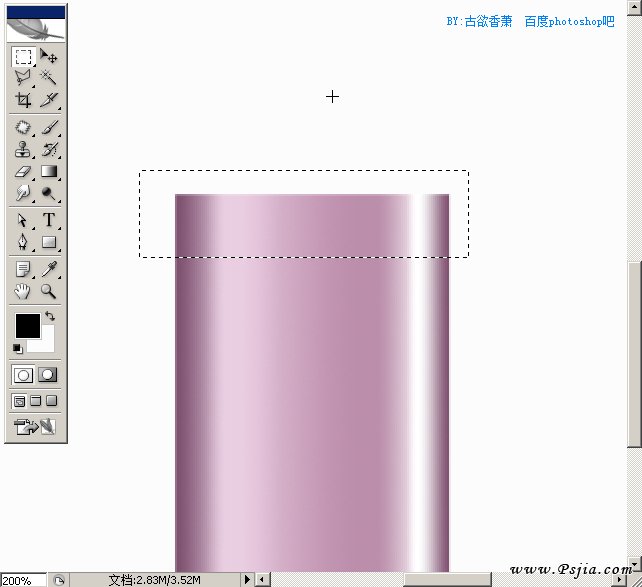Image resolution: width=642 pixels, height=587 pixels.
Task: Select the Magic Wand tool
Action: click(x=49, y=77)
